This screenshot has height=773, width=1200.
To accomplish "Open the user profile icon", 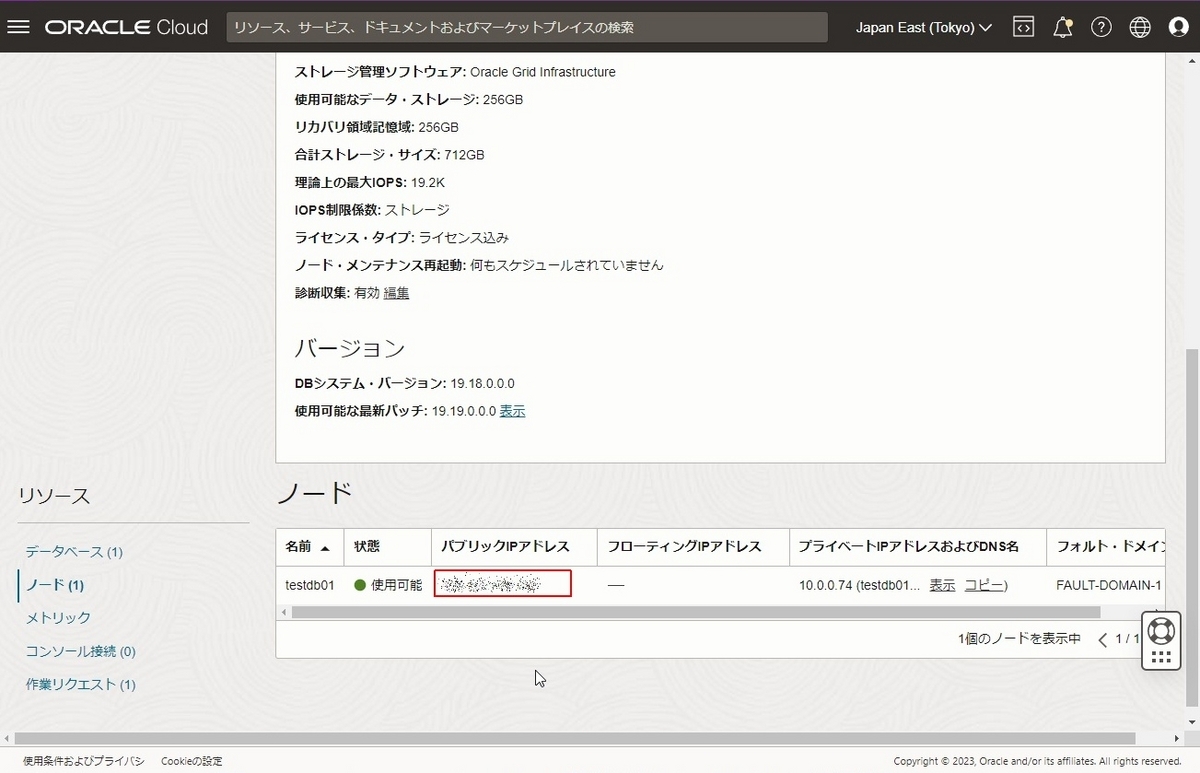I will (x=1178, y=27).
